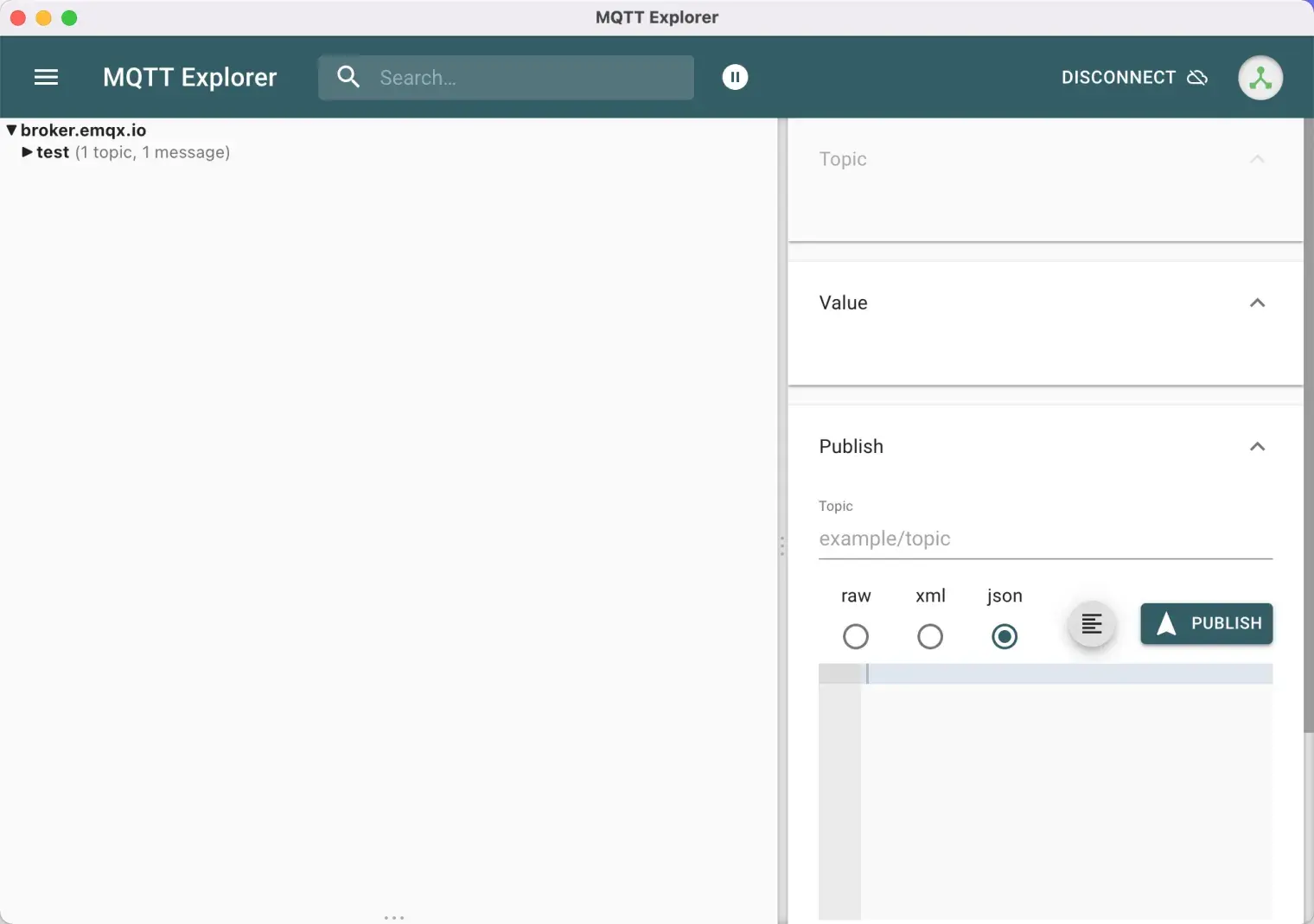Click the cloud disconnect icon
The height and width of the screenshot is (924, 1314).
pyautogui.click(x=1197, y=78)
